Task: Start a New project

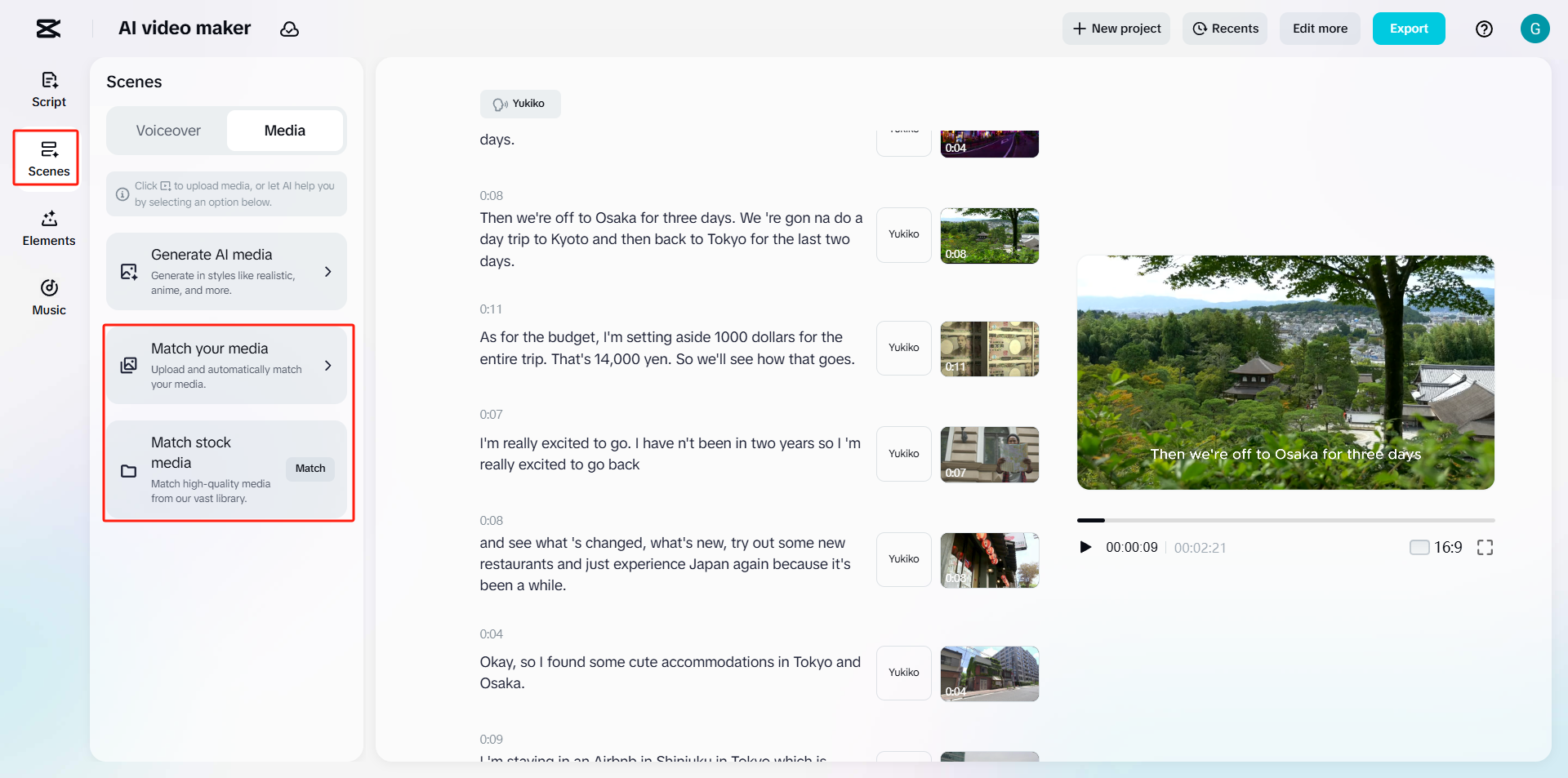Action: click(1116, 29)
